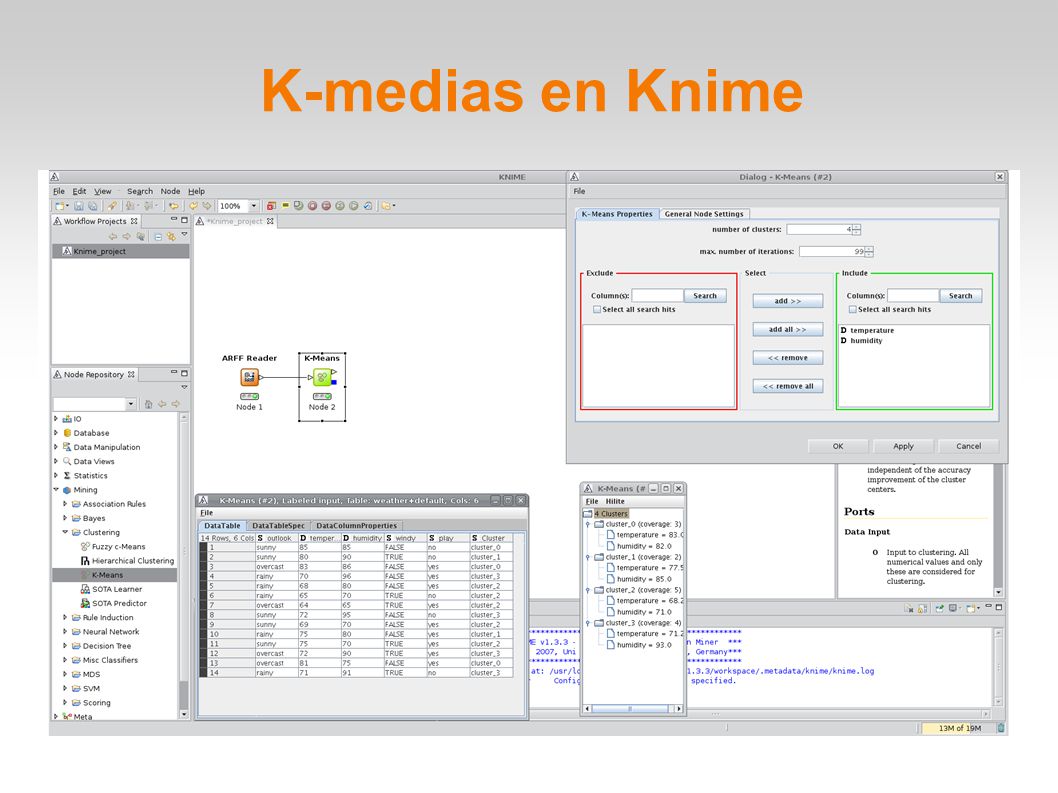Open the zoom 100% dropdown

(254, 206)
